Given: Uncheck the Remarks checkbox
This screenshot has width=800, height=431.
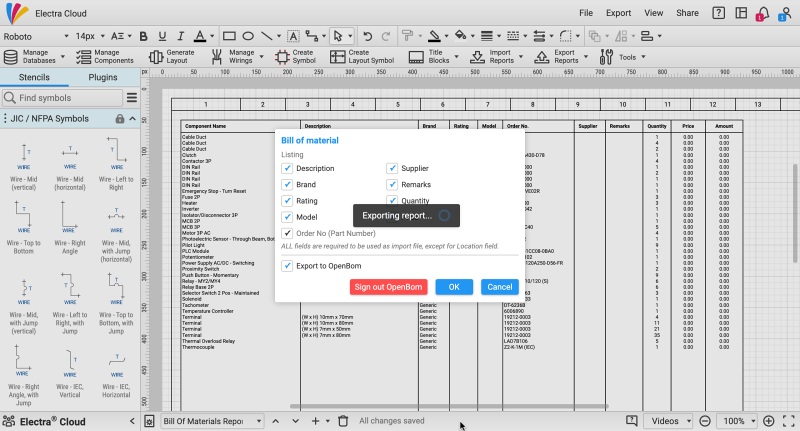Looking at the screenshot, I should coord(392,185).
